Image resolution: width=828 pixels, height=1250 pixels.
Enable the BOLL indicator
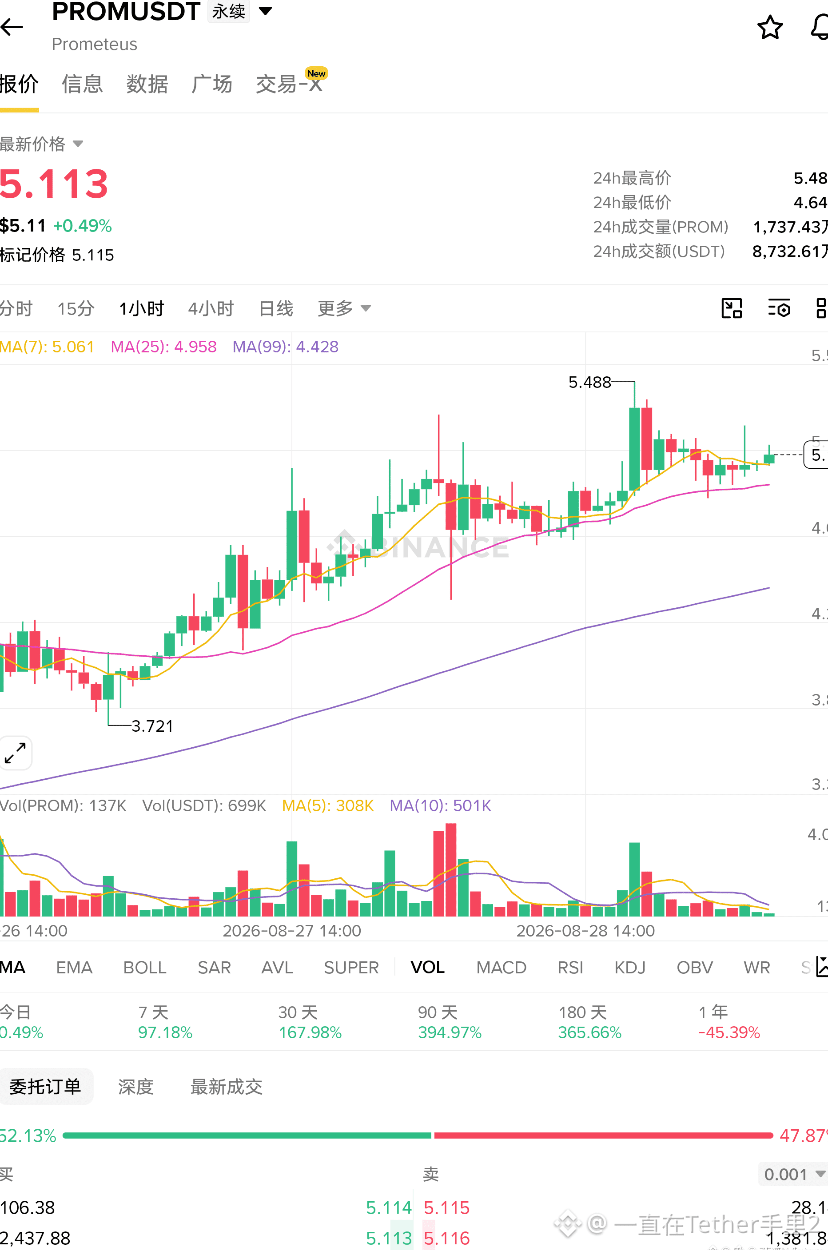[145, 967]
